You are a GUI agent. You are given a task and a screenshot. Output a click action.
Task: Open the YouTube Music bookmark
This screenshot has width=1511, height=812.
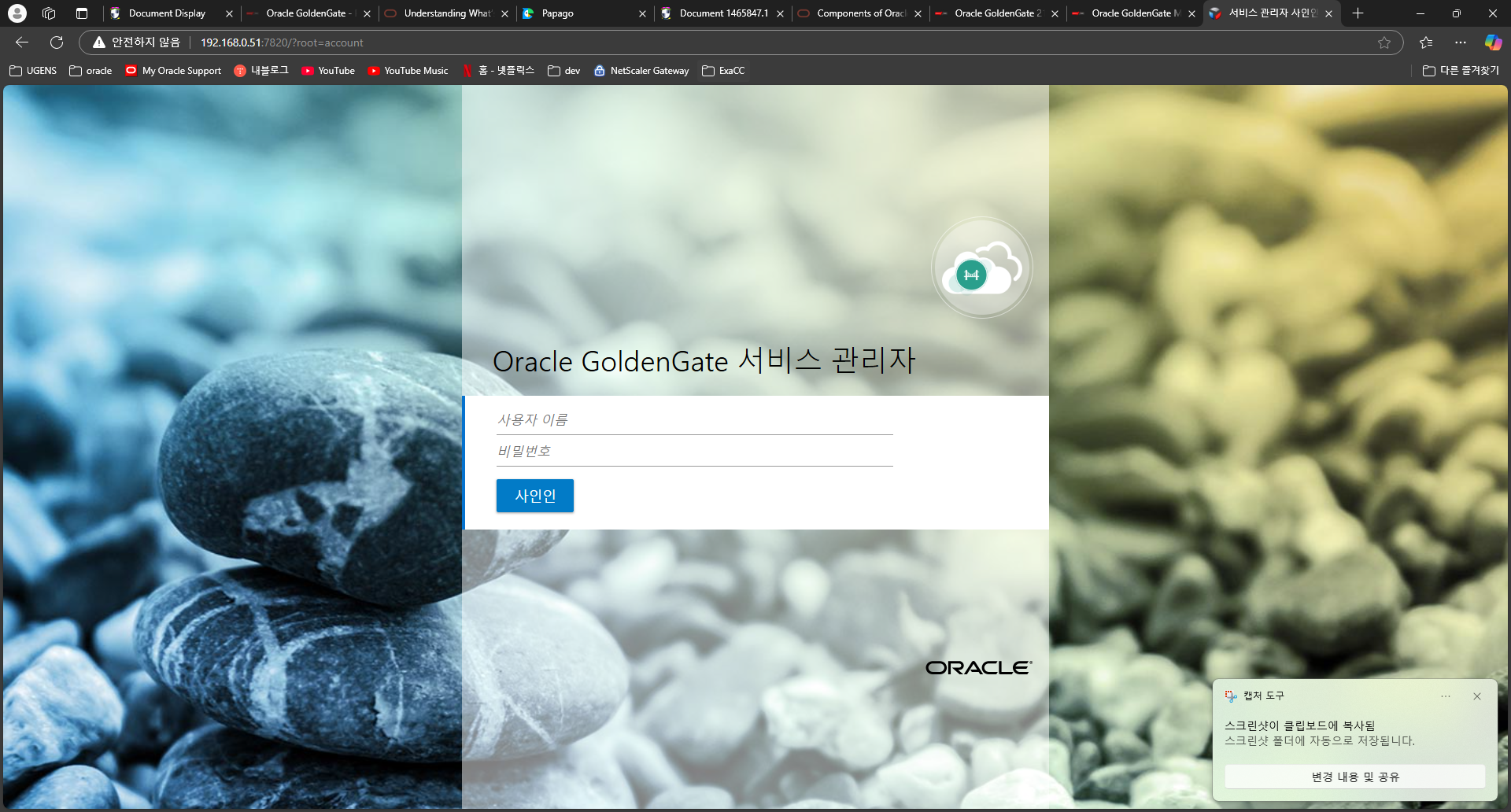click(408, 71)
